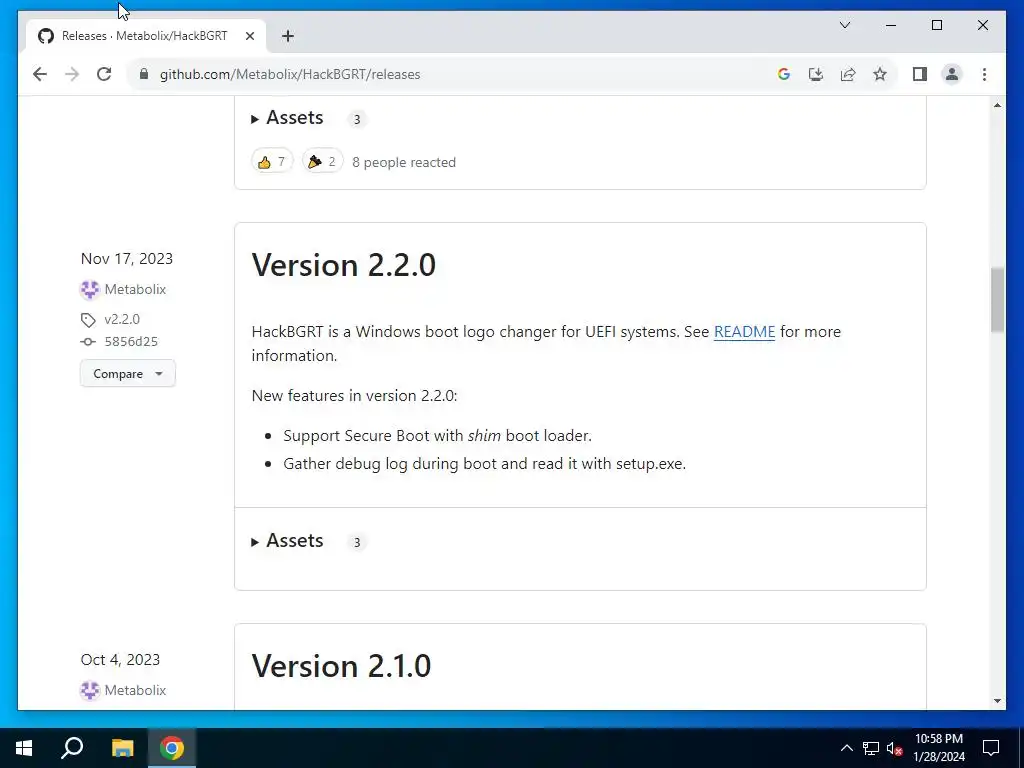1024x768 pixels.
Task: Click the commit icon beside 5856d25
Action: (x=88, y=342)
